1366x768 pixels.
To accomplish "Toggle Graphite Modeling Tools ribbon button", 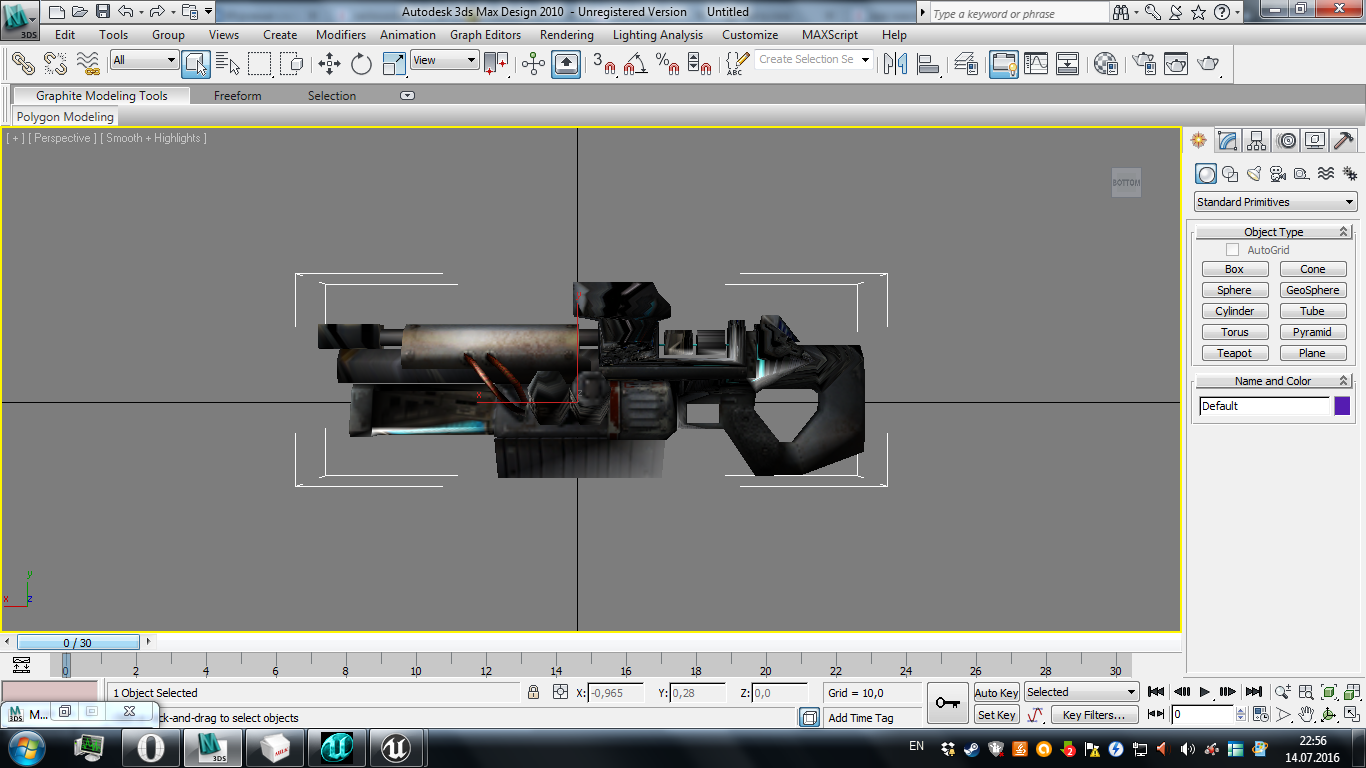I will 1004,64.
